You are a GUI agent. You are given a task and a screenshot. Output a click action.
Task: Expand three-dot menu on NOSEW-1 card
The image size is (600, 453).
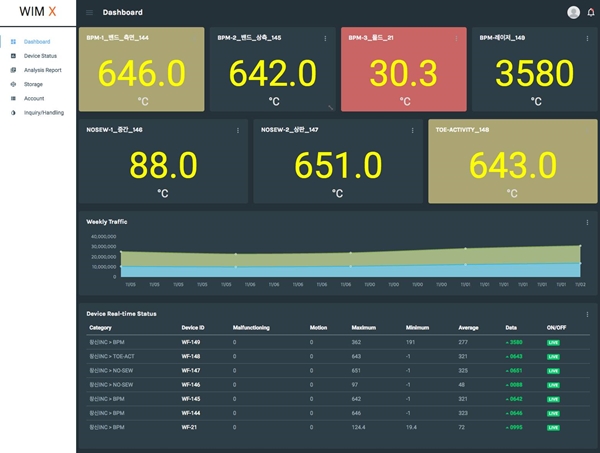(x=237, y=130)
